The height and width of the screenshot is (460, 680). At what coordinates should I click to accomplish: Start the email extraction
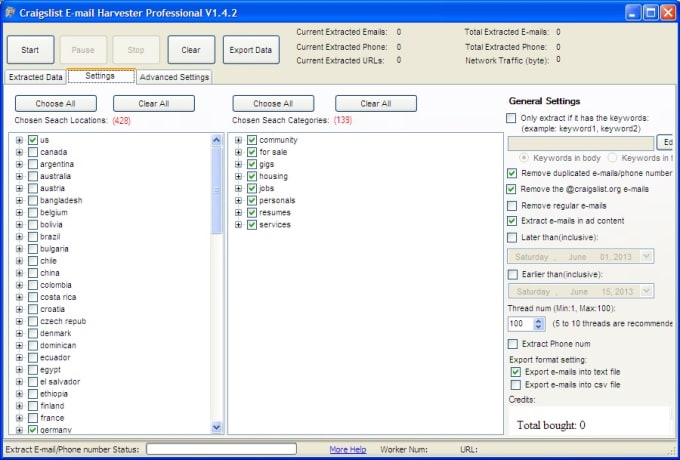[x=30, y=50]
